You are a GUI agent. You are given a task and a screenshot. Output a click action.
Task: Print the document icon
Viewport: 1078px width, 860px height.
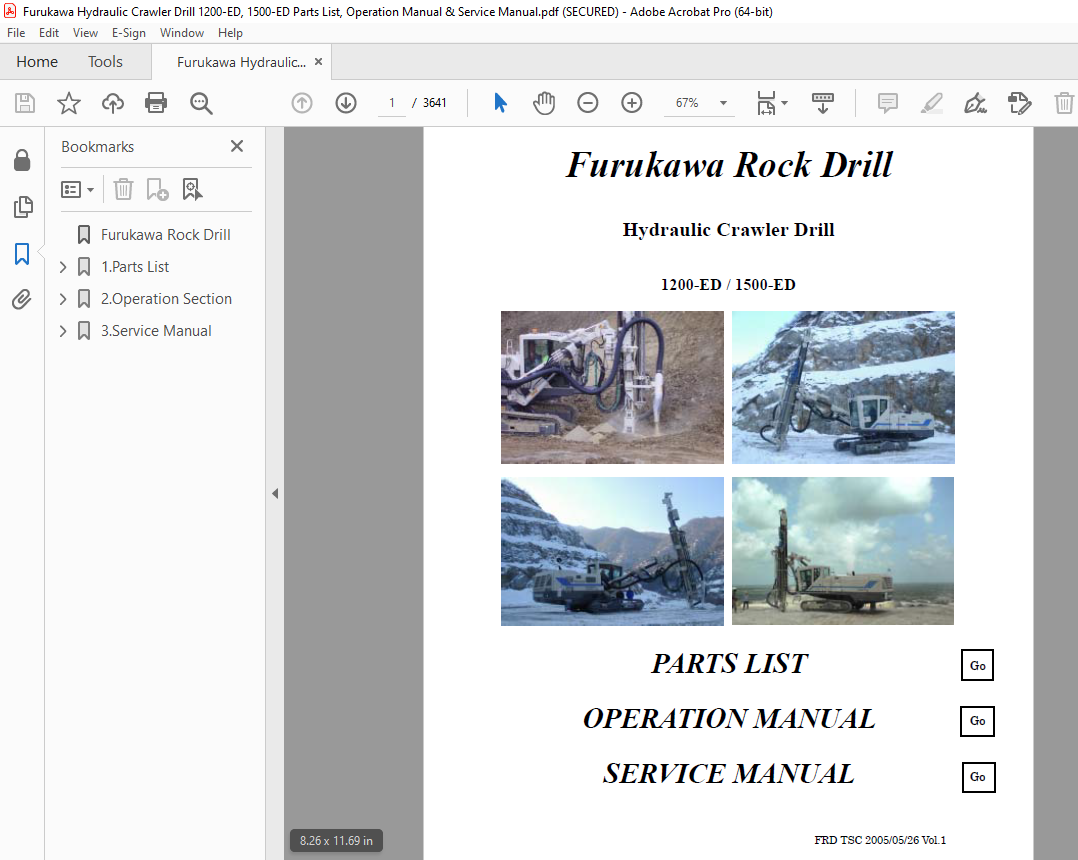click(156, 103)
